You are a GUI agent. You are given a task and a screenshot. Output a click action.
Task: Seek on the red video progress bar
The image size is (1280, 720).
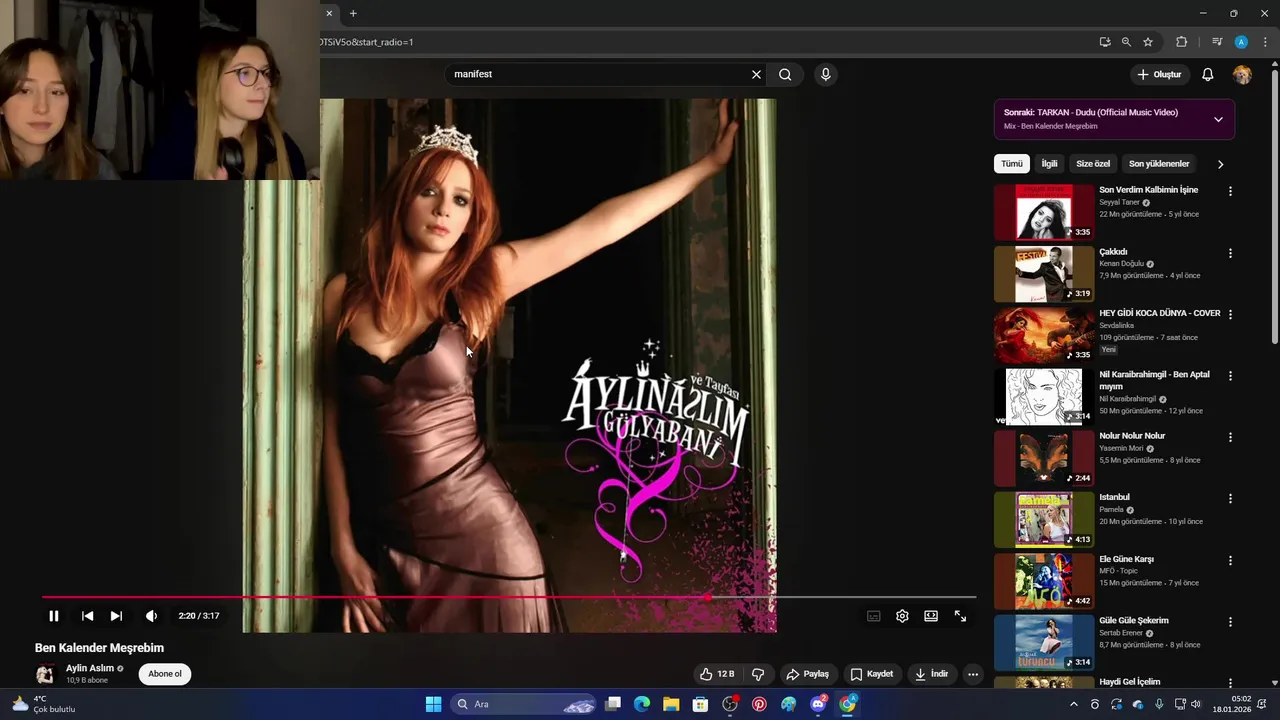(508, 597)
